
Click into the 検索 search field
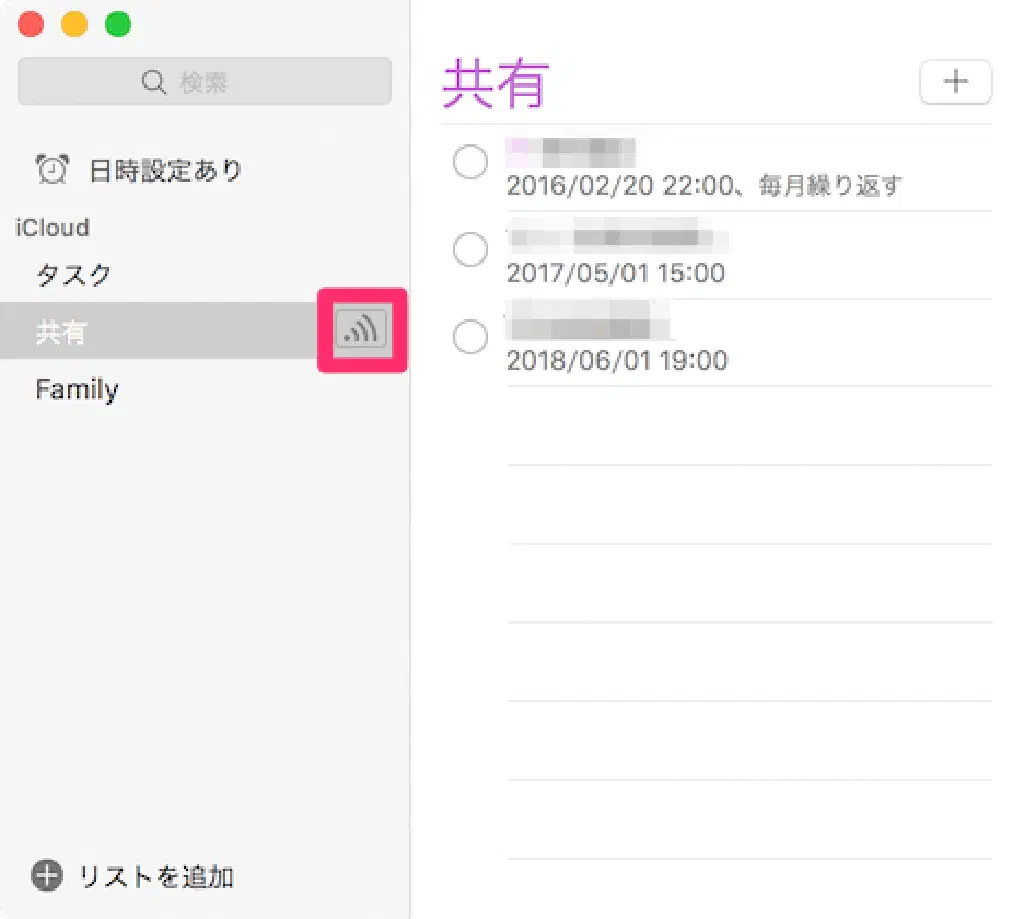coord(205,82)
